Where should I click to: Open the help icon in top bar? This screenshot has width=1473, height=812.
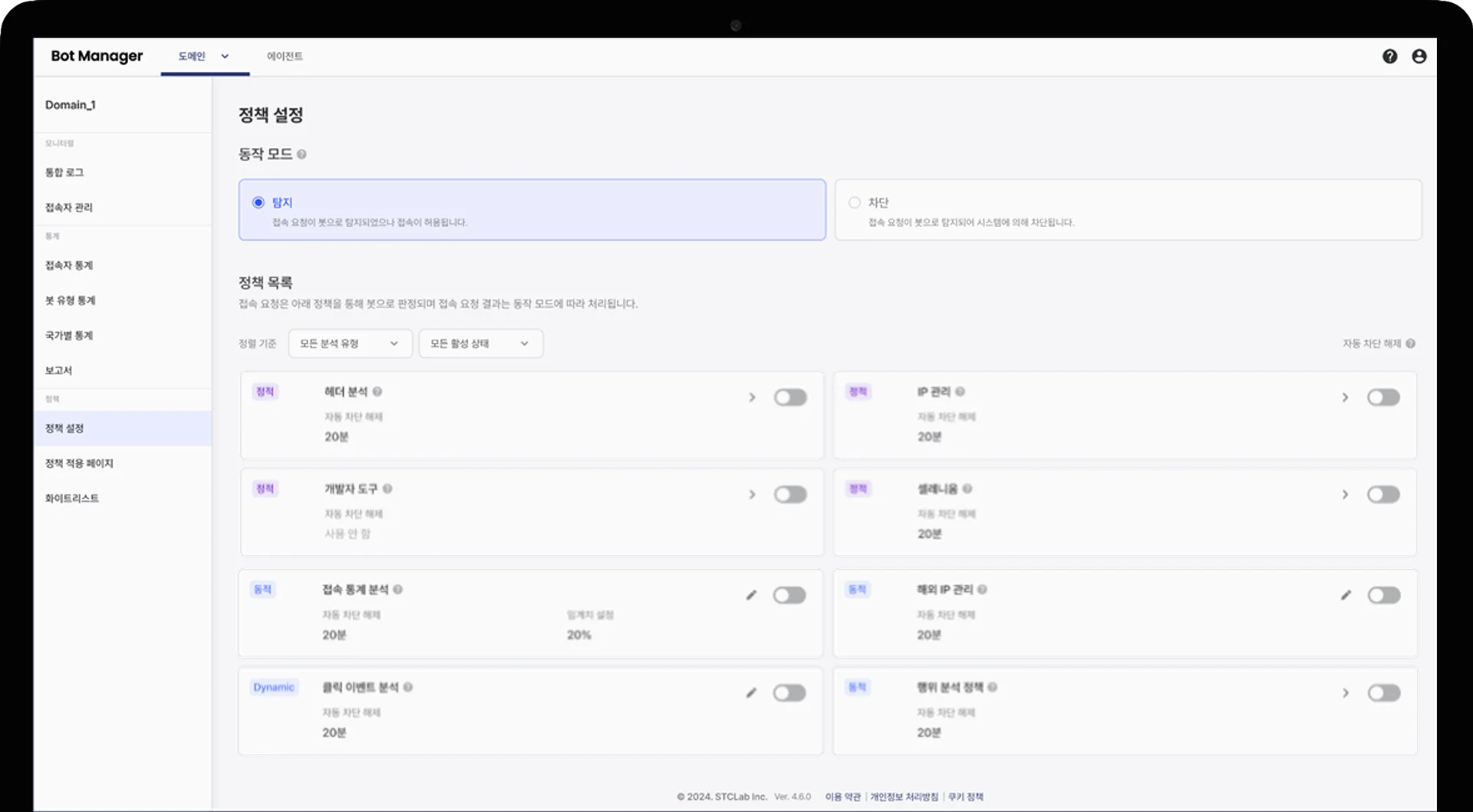(x=1389, y=57)
